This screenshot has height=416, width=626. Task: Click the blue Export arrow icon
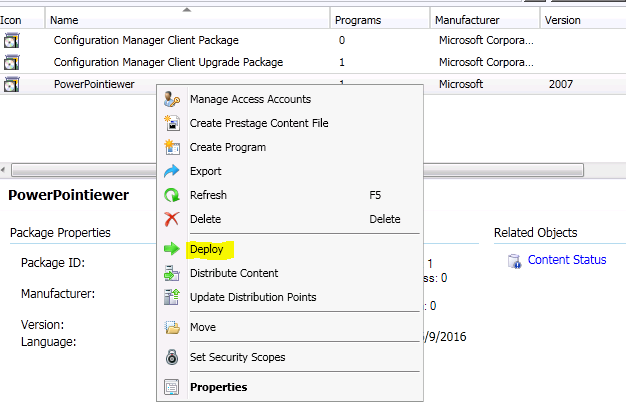pos(172,171)
